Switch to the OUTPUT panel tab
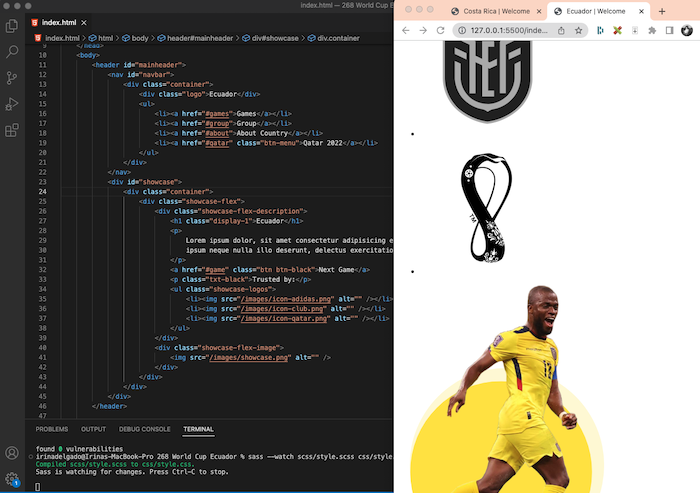The width and height of the screenshot is (700, 493). pos(93,429)
